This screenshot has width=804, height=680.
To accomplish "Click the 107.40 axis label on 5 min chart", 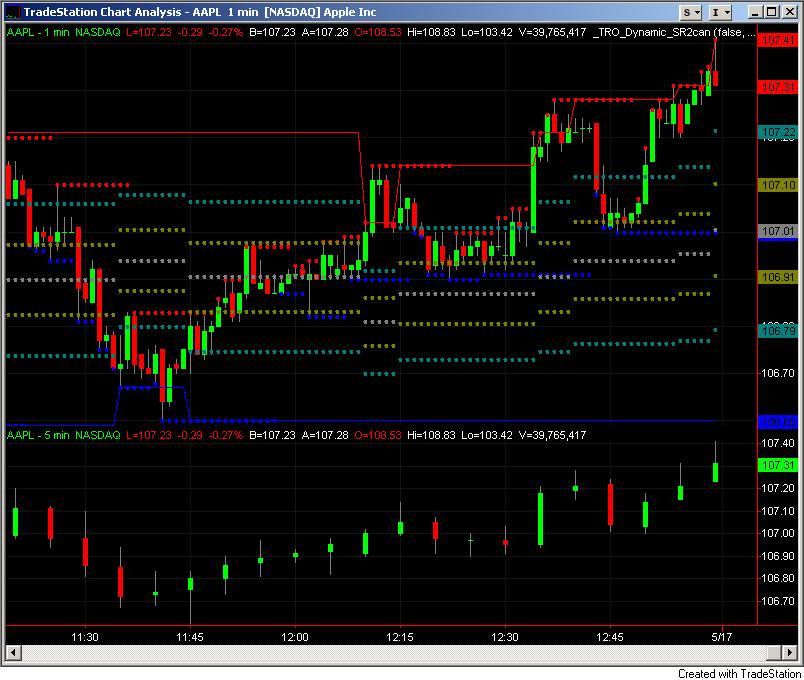I will (x=778, y=443).
